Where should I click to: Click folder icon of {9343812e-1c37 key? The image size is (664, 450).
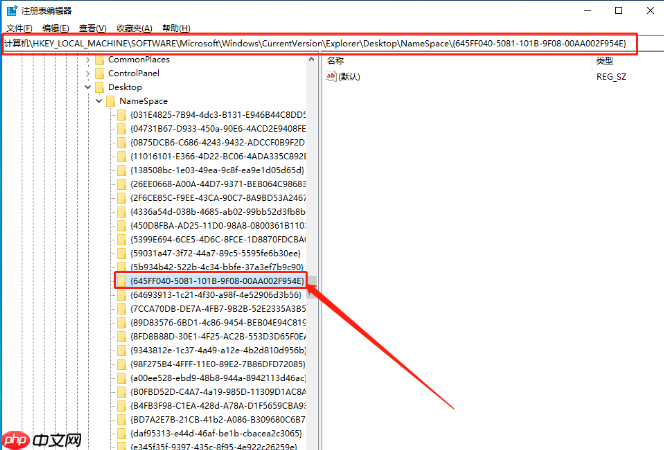122,351
